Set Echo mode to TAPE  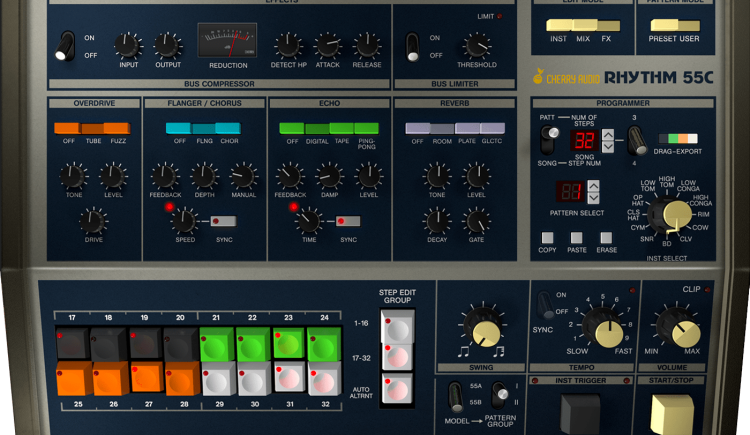click(342, 128)
